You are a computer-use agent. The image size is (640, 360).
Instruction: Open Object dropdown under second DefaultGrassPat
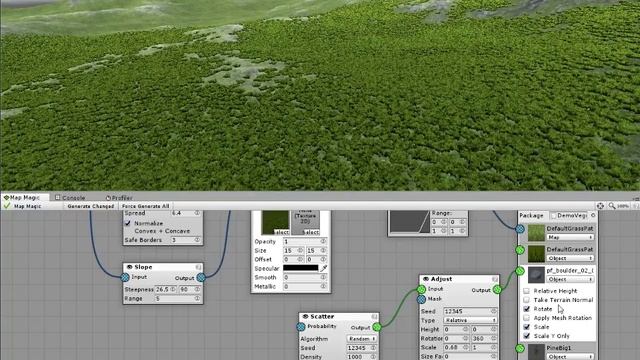(x=570, y=258)
